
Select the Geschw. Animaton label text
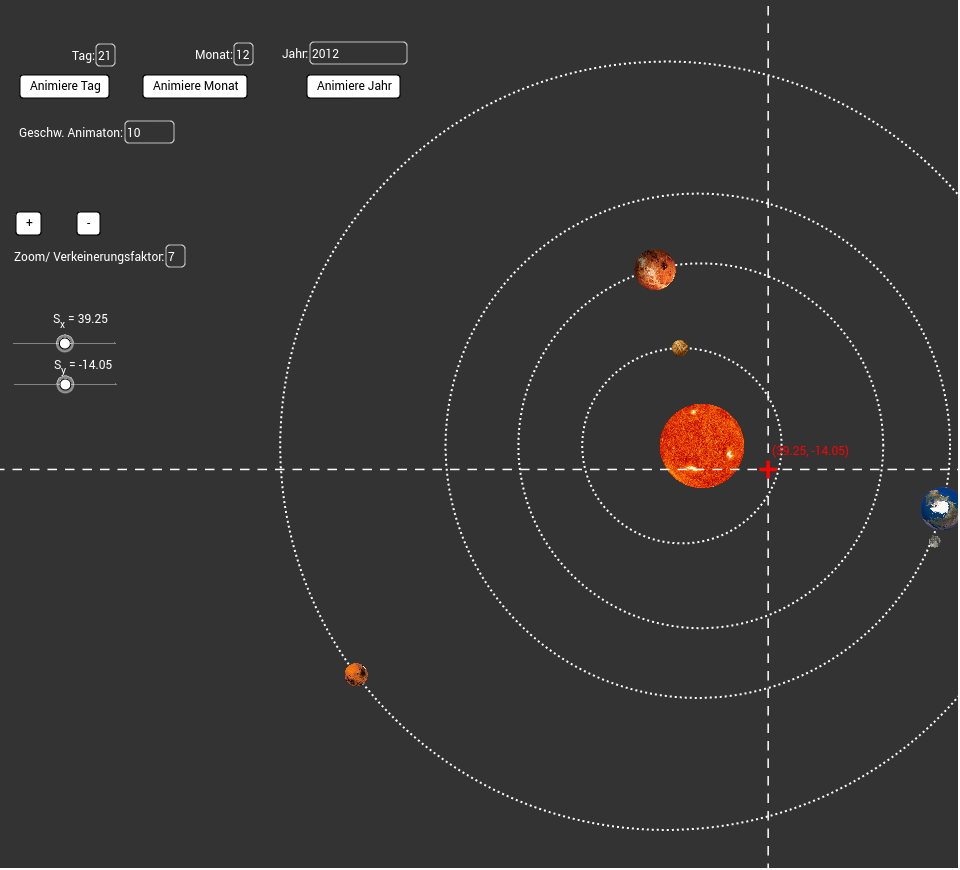click(70, 133)
